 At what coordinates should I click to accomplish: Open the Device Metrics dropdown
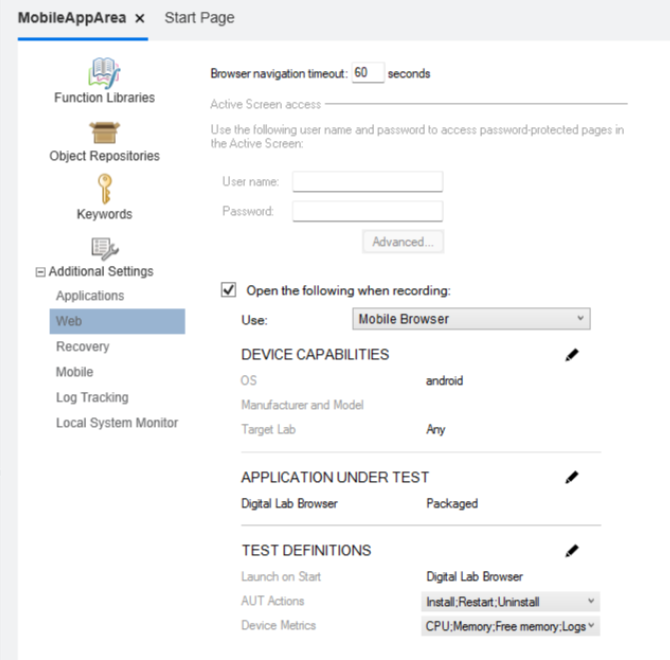pos(510,626)
